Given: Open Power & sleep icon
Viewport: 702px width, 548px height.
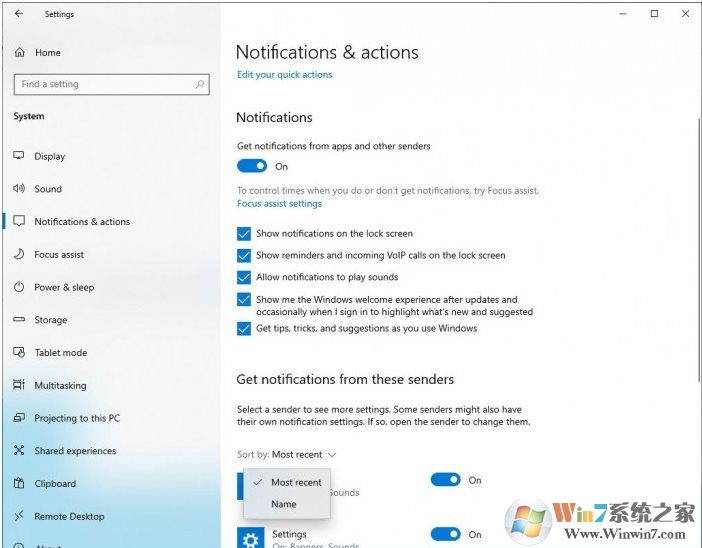Looking at the screenshot, I should click(x=19, y=287).
